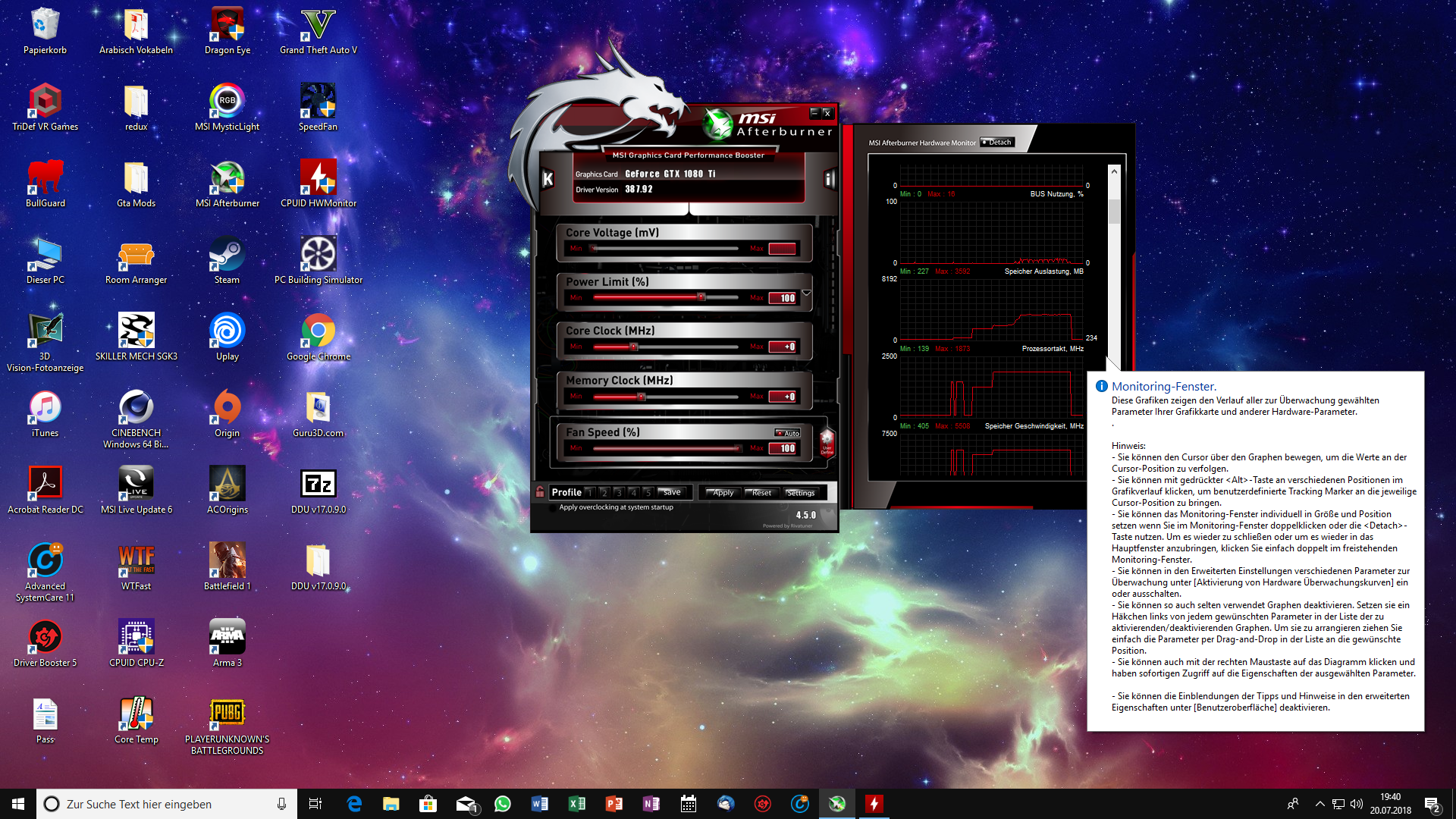This screenshot has height=819, width=1456.
Task: Enable Apply overclocking at system startup
Action: tap(553, 508)
